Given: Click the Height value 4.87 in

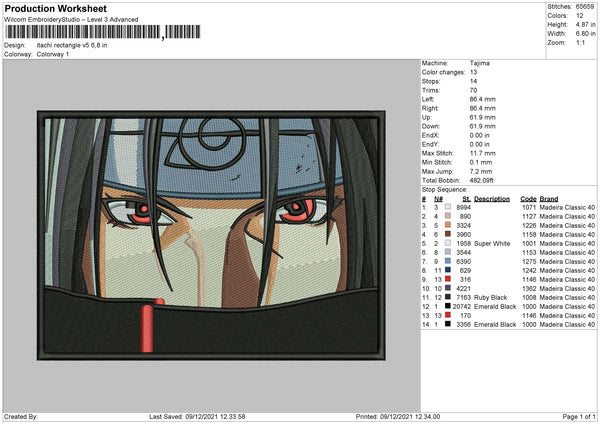Looking at the screenshot, I should click(585, 24).
